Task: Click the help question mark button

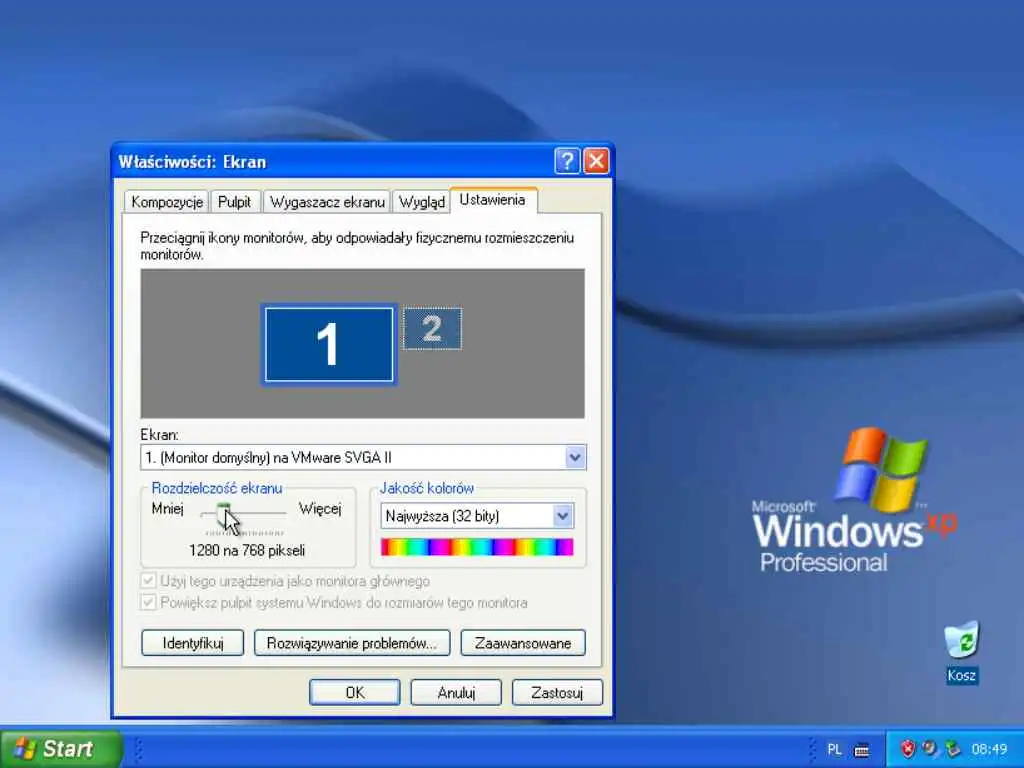Action: tap(567, 161)
